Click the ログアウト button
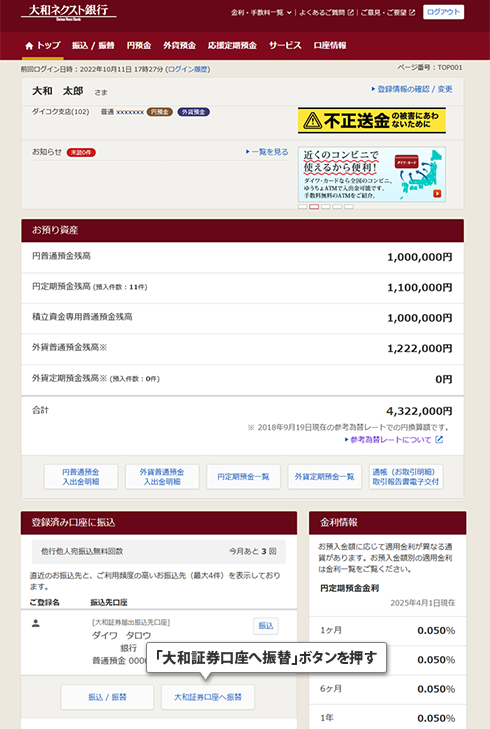 coord(444,12)
